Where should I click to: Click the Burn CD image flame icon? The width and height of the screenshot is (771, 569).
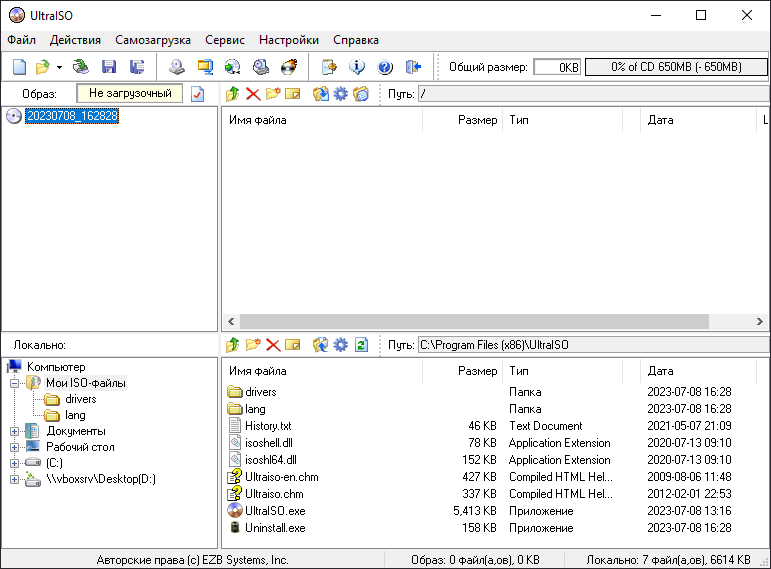(289, 67)
